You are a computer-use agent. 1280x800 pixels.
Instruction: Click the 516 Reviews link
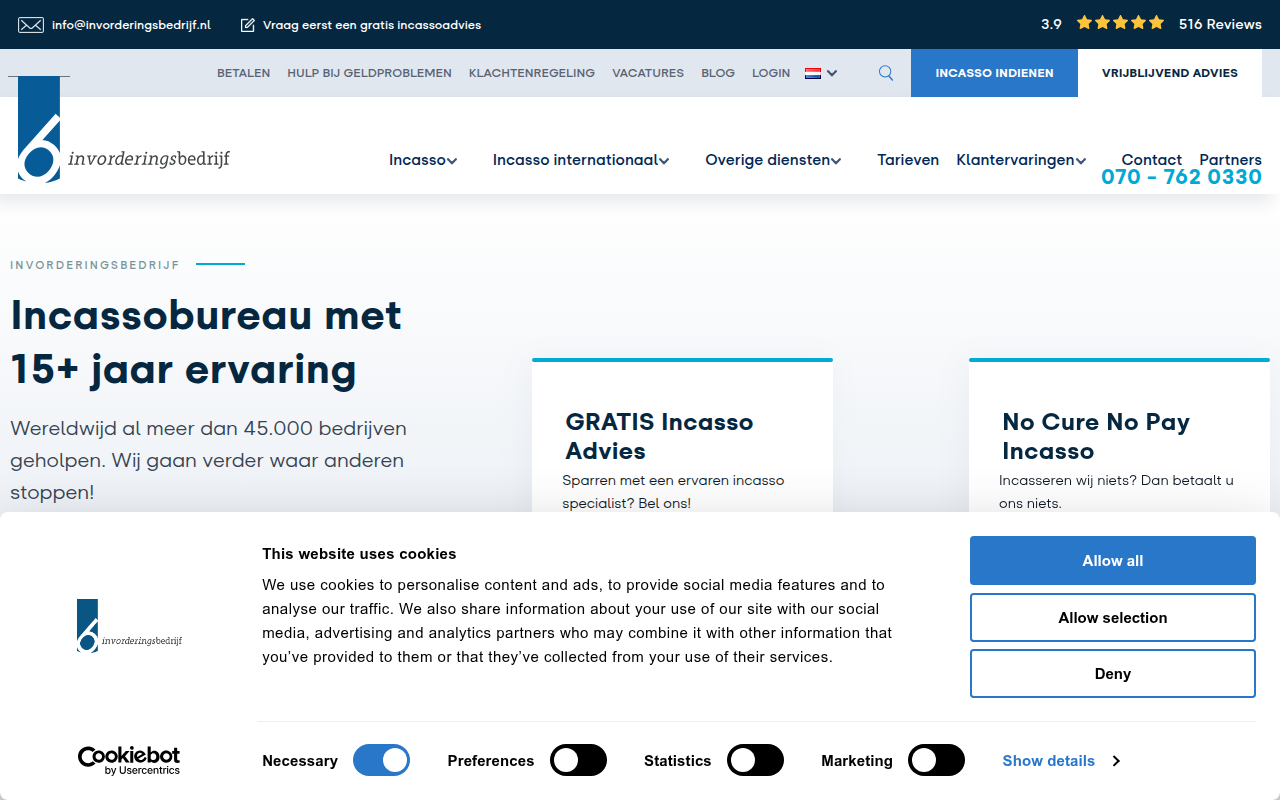click(1220, 24)
